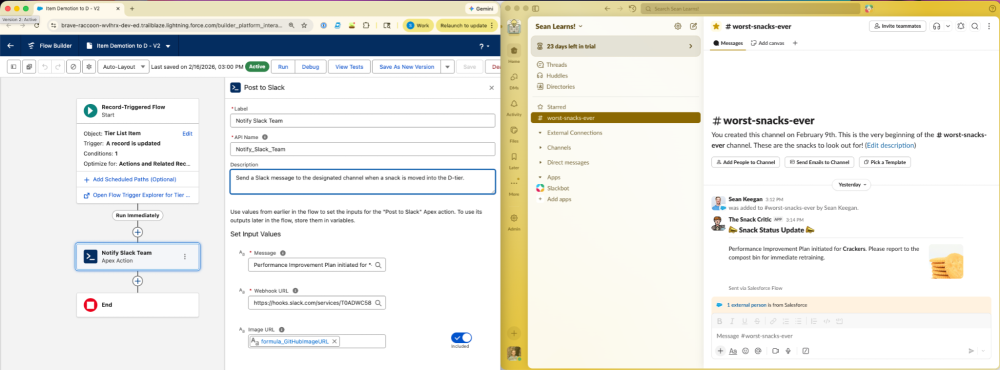Remove the formula_GitHubImageURL pill from Image URL
1000x370 pixels.
point(334,341)
